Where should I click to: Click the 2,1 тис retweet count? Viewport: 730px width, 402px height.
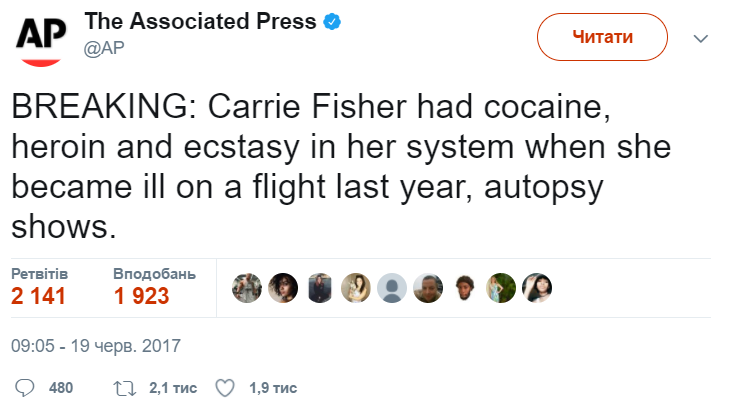click(172, 387)
